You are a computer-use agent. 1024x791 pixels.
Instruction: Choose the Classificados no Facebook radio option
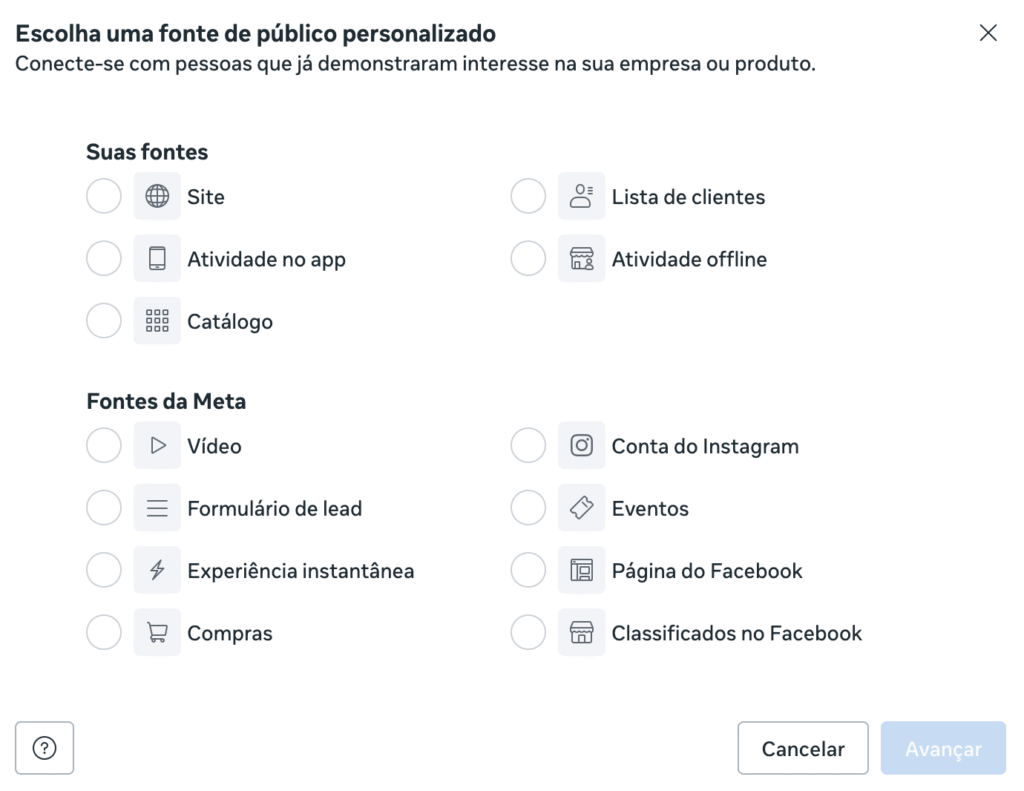(528, 633)
